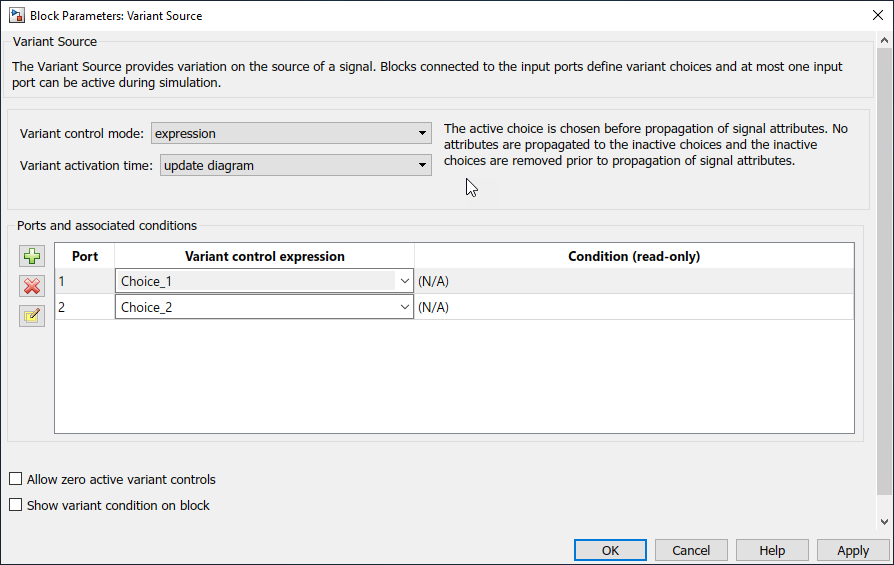
Task: Click the edit variant condition pencil icon
Action: coord(32,317)
